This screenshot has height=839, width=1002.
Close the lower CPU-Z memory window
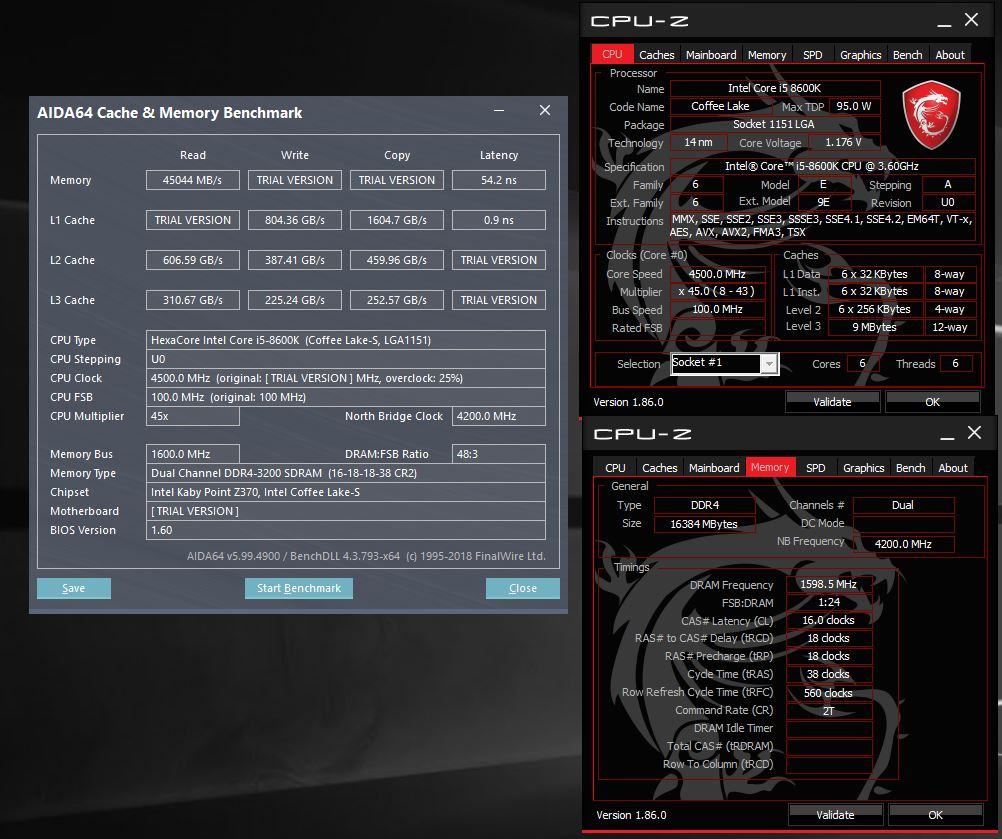(x=975, y=433)
